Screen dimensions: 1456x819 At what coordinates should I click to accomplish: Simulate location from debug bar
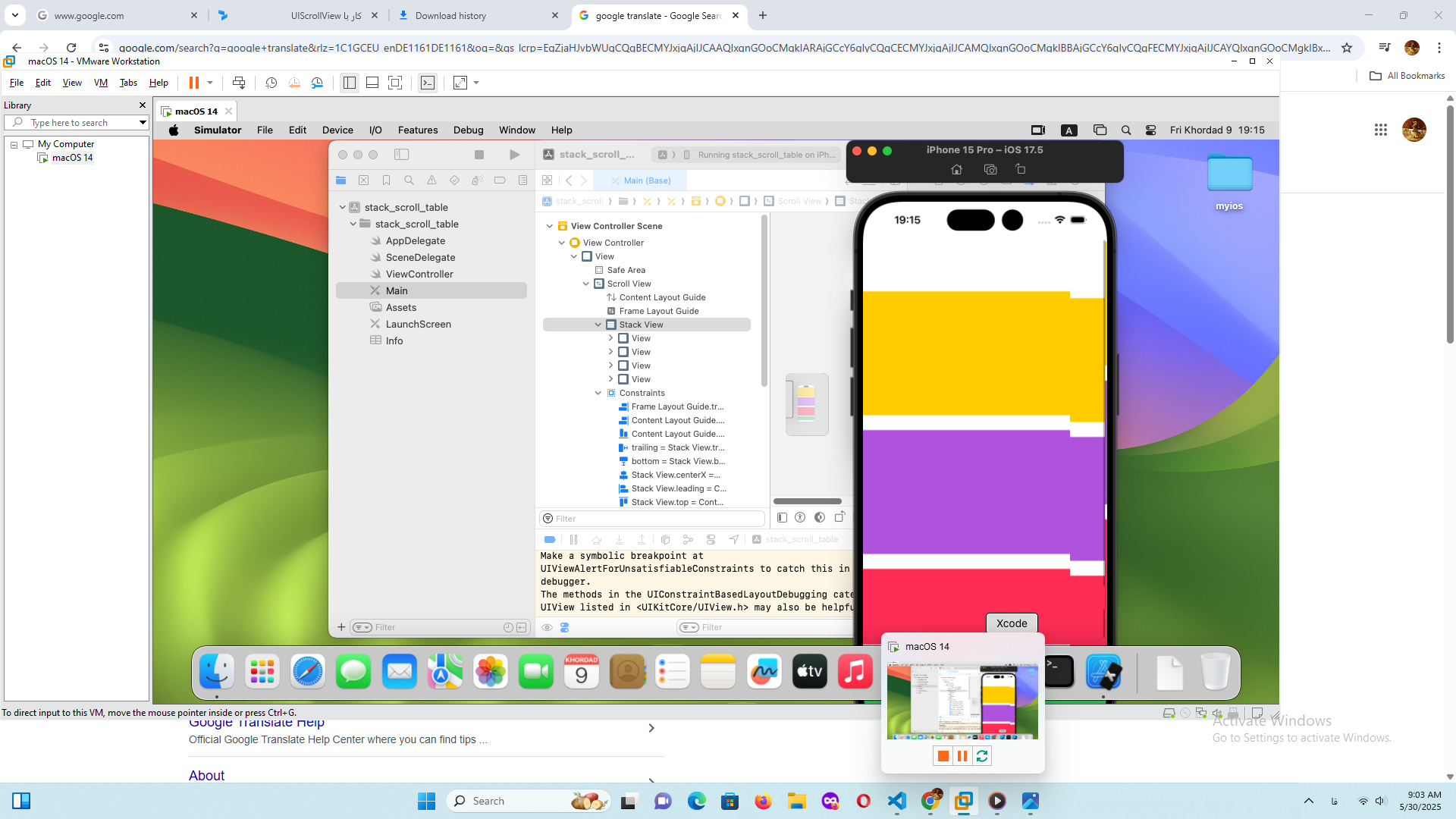point(733,539)
